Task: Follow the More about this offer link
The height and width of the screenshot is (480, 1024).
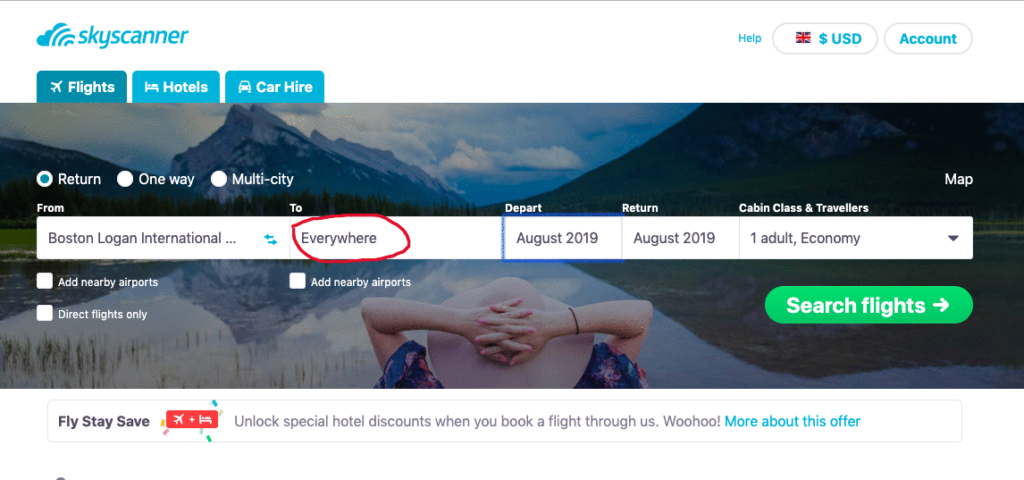Action: [792, 421]
